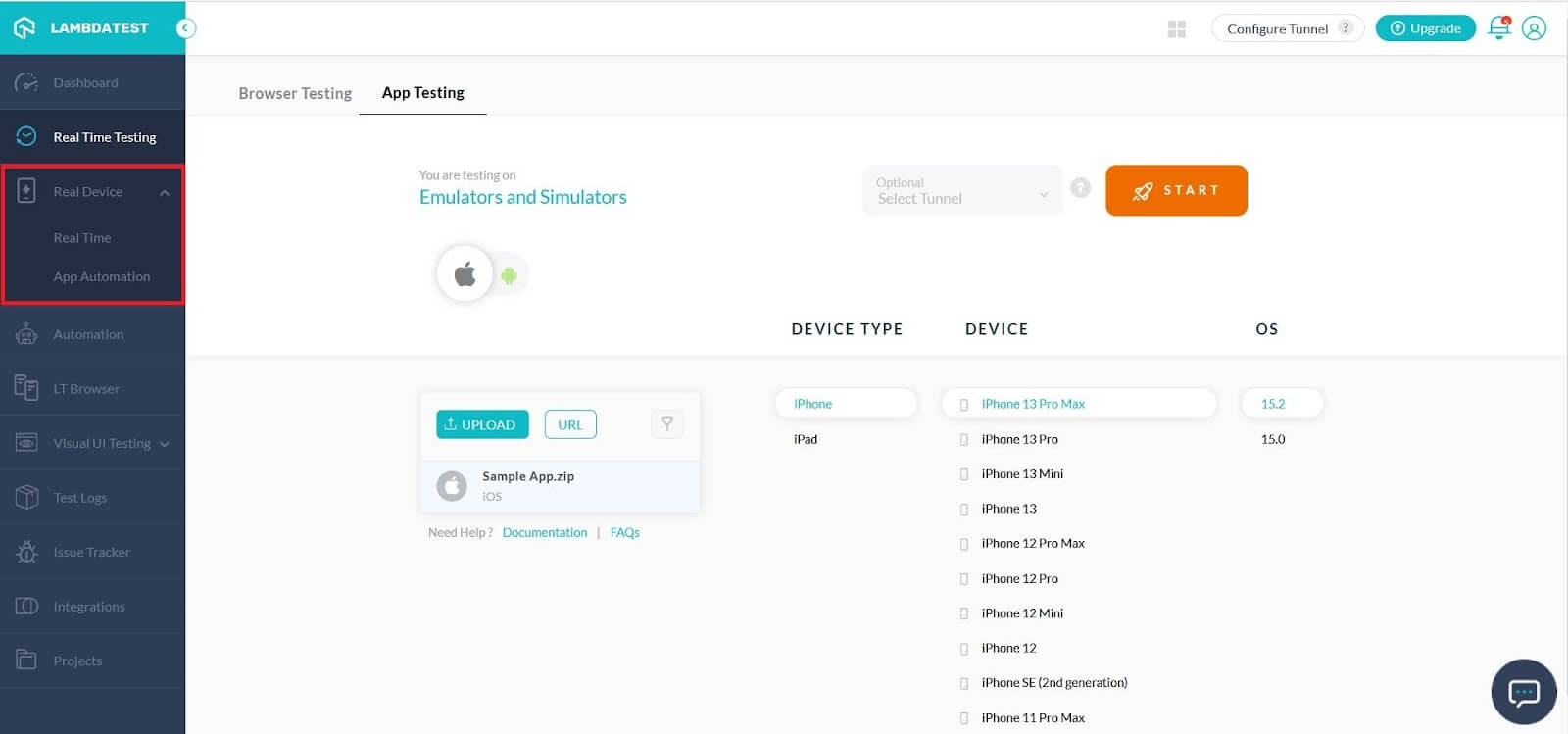Select iPhone 13 device
Viewport: 1568px width, 734px height.
click(1008, 509)
